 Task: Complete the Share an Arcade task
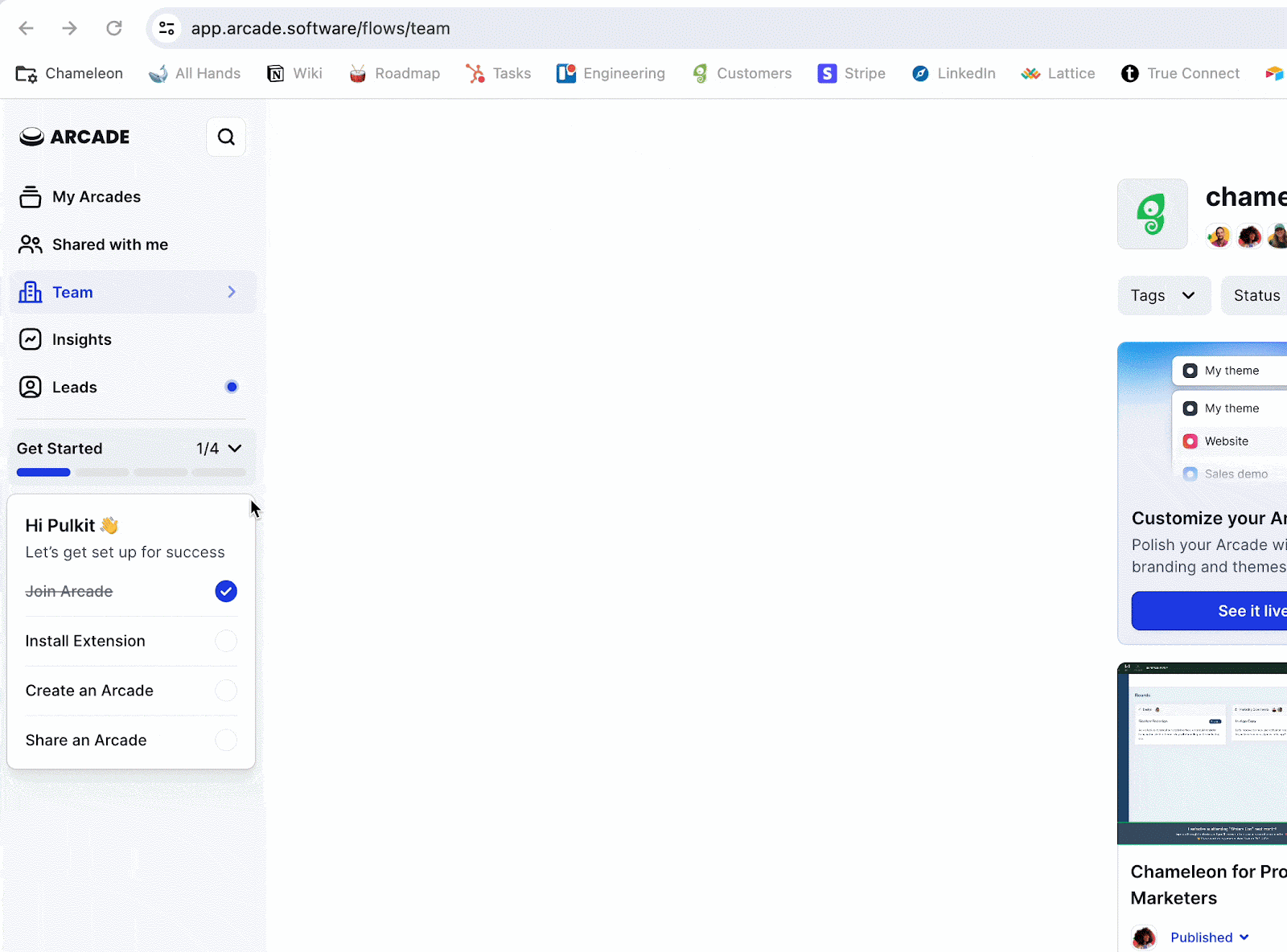(x=226, y=740)
